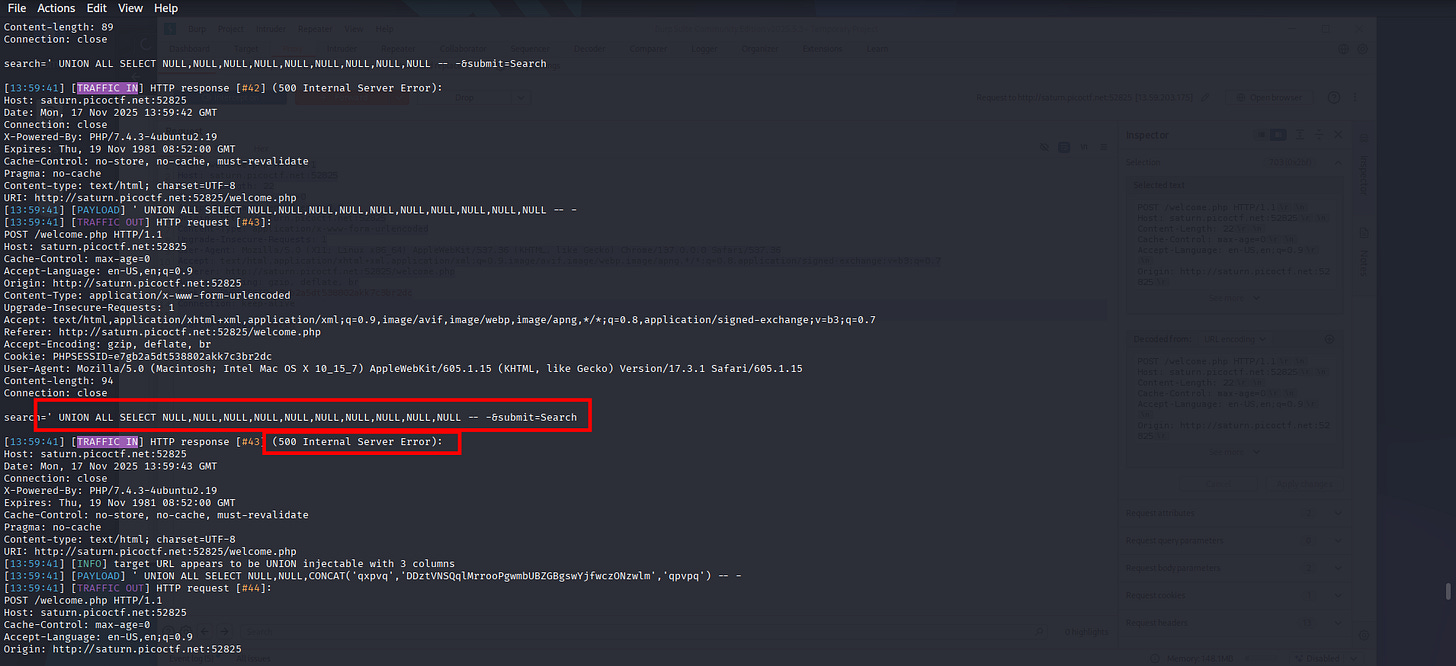Open Learn tab in Burp window behind
This screenshot has height=666, width=1456.
[x=877, y=47]
